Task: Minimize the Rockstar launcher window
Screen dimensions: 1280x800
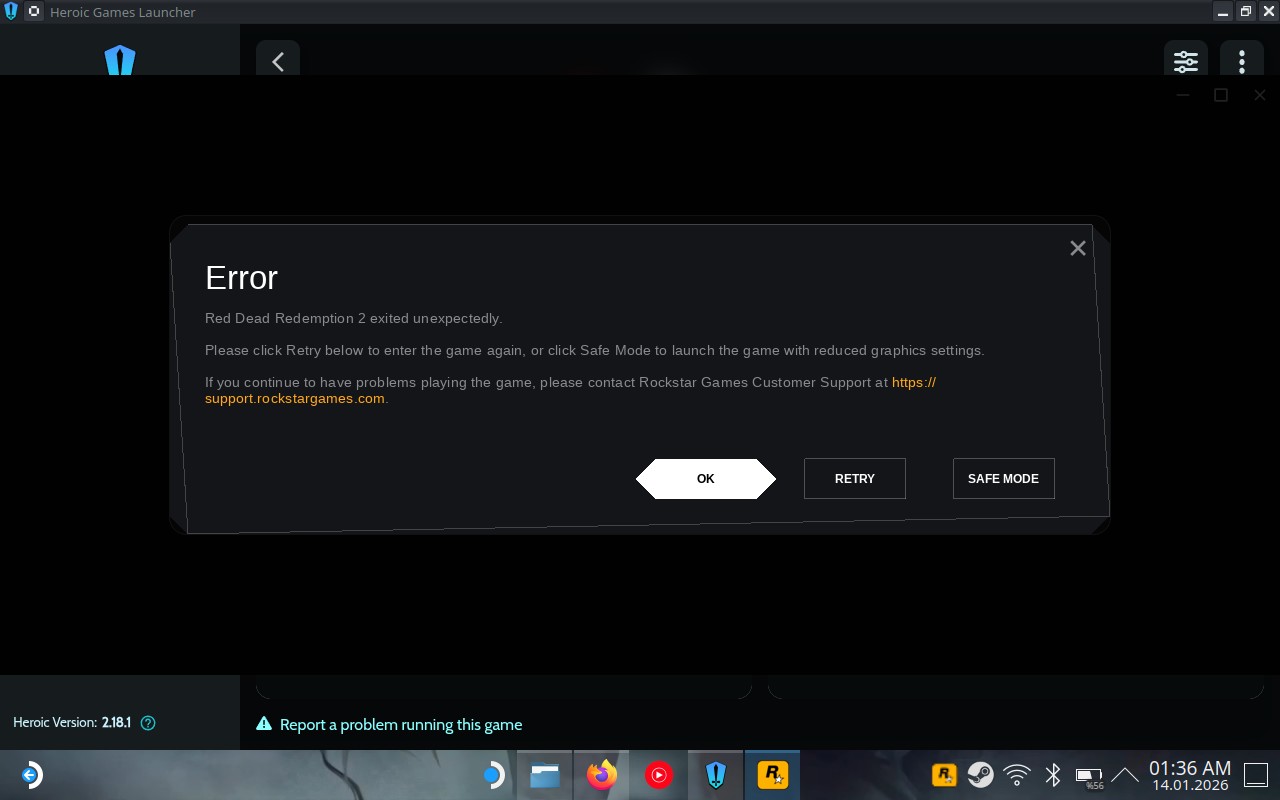Action: (1183, 95)
